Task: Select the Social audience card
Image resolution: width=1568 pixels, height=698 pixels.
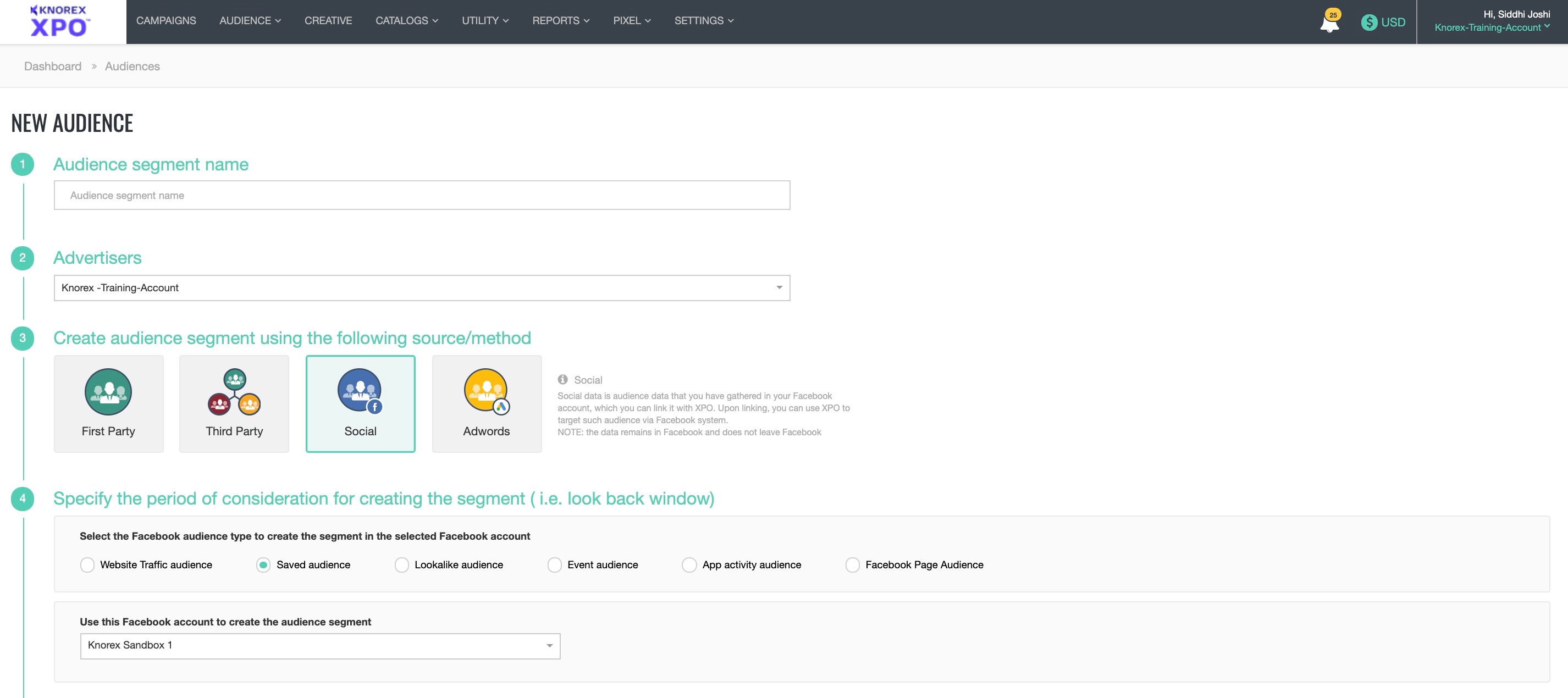Action: (x=360, y=403)
